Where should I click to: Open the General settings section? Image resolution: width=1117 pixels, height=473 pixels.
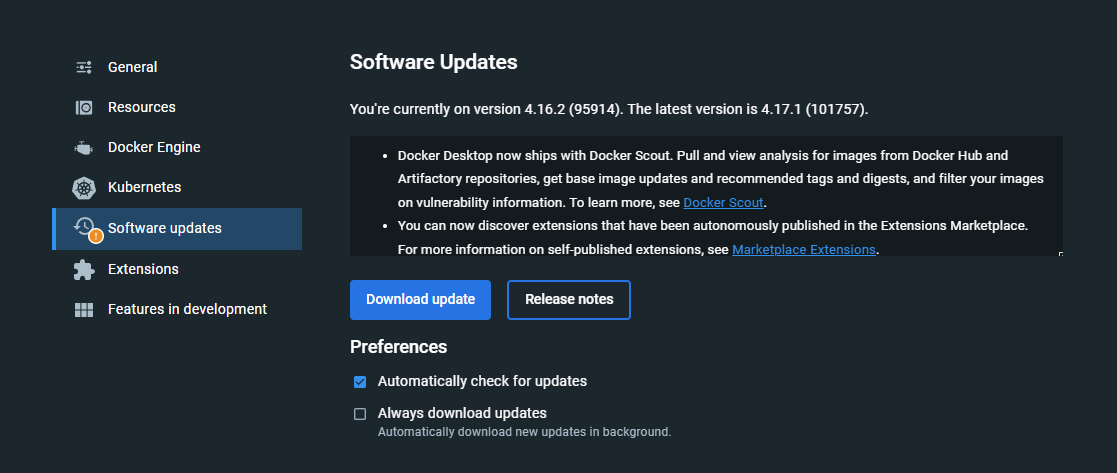pos(133,67)
